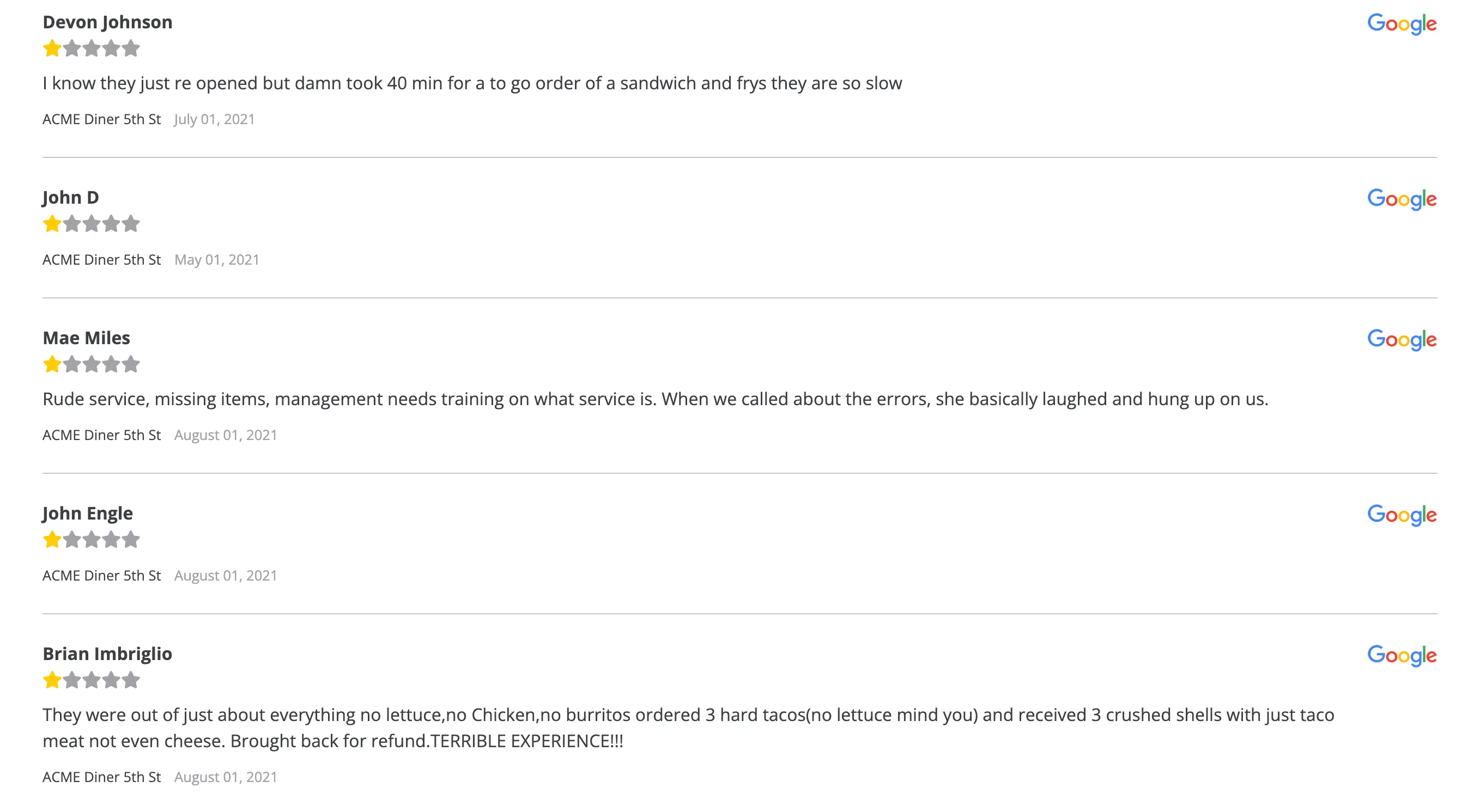Screen dimensions: 1480x812
Task: Click the Google logo beside Mae Miles' review
Action: click(1402, 340)
